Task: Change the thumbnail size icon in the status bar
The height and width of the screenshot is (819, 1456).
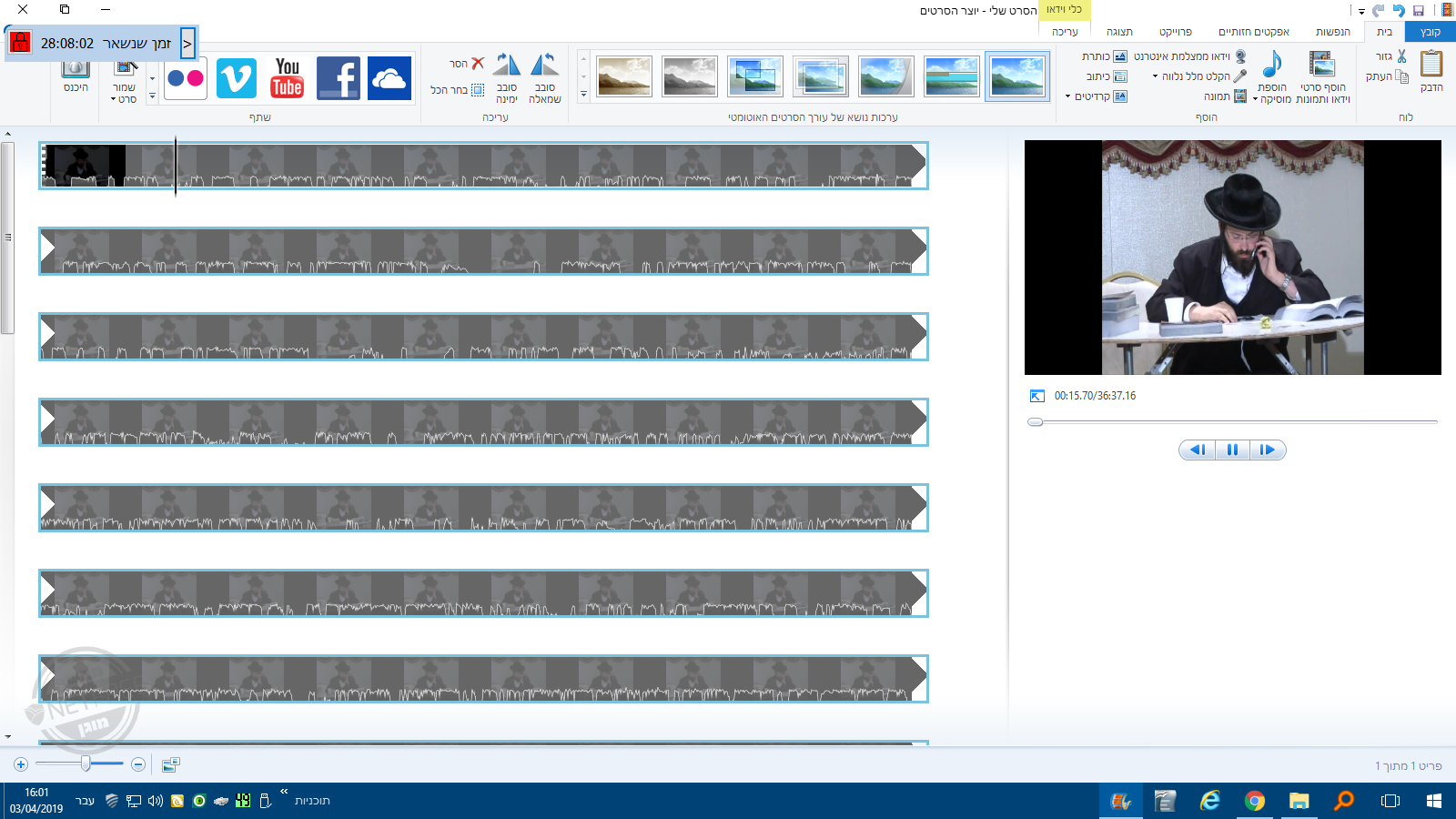Action: [170, 765]
